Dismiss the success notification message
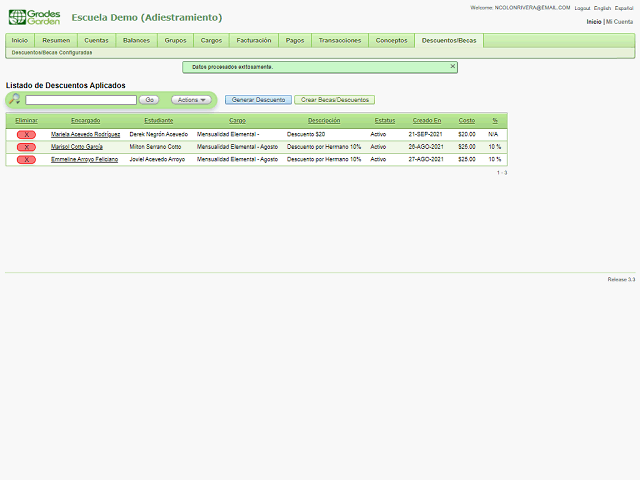Image resolution: width=640 pixels, height=480 pixels. [x=452, y=67]
